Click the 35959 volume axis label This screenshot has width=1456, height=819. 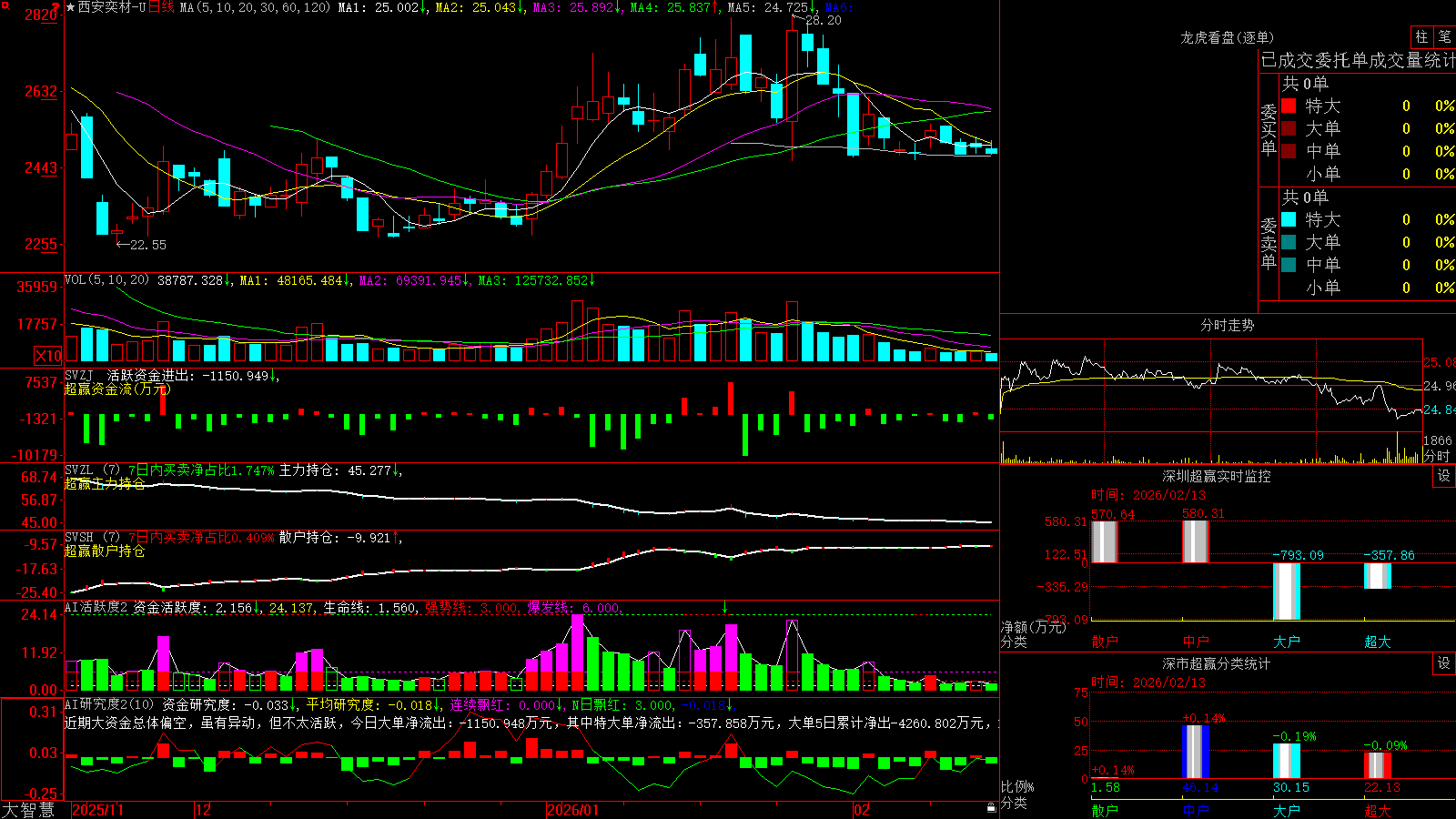tap(37, 287)
